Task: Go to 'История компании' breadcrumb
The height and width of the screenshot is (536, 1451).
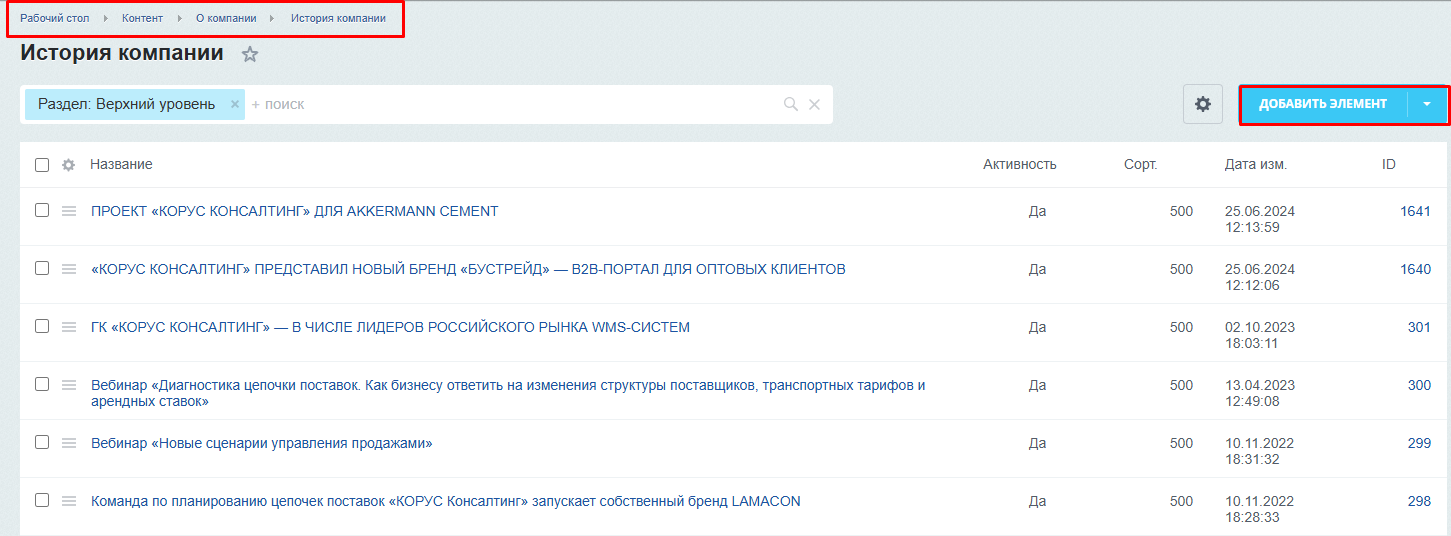Action: [x=338, y=18]
